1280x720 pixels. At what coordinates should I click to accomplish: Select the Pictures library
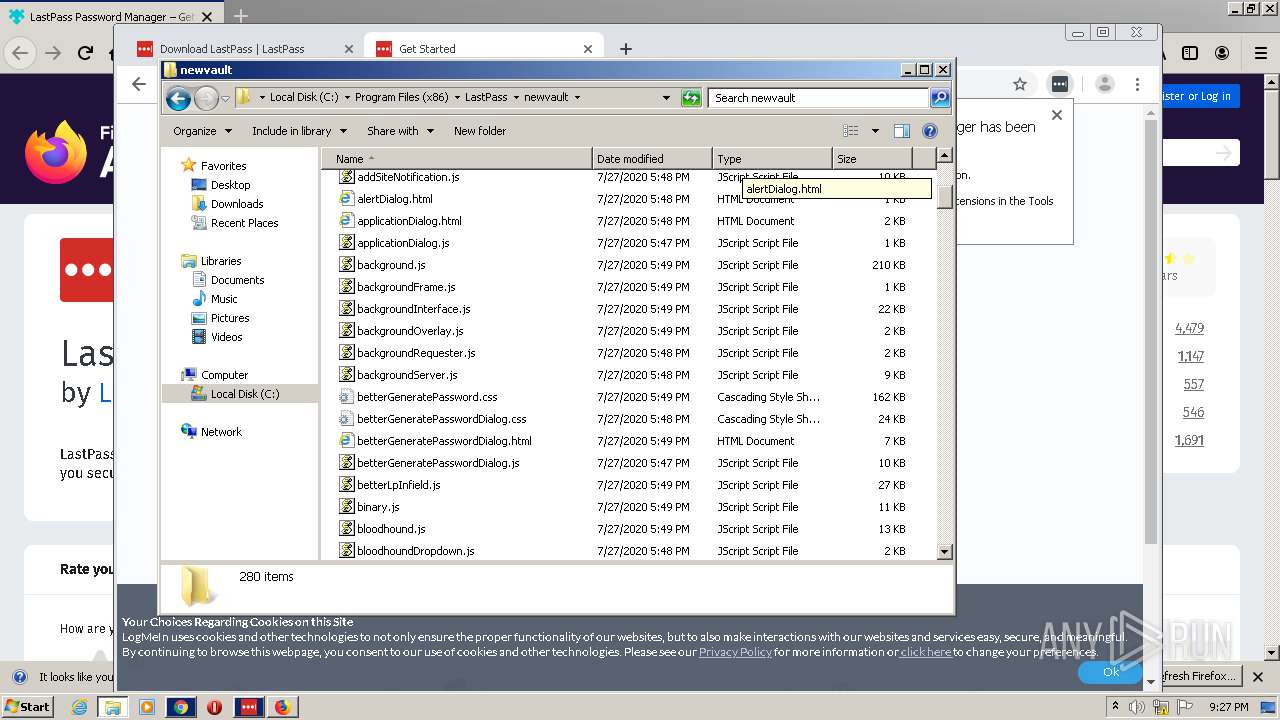(x=230, y=318)
